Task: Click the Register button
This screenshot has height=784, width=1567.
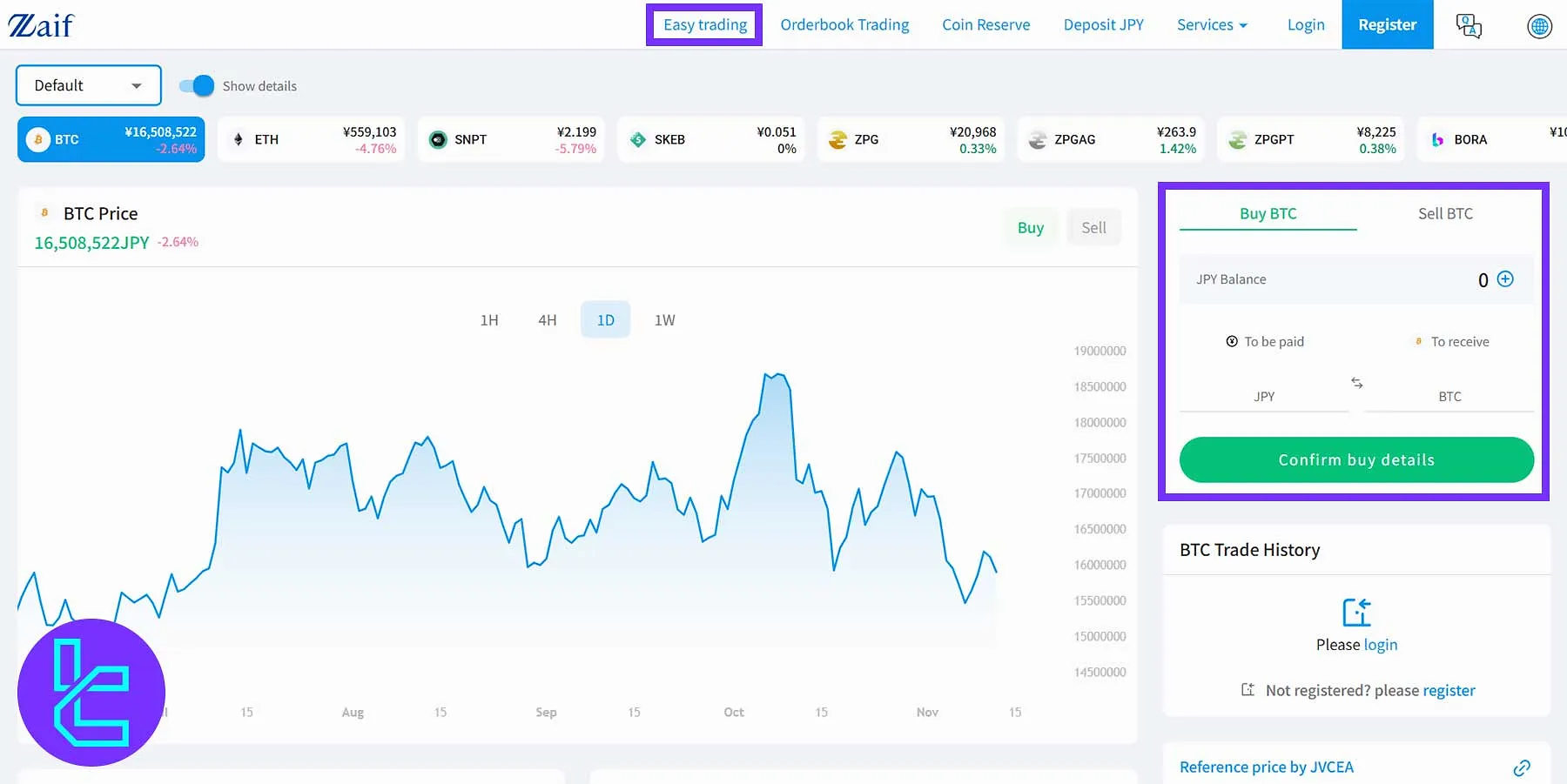Action: click(x=1387, y=24)
